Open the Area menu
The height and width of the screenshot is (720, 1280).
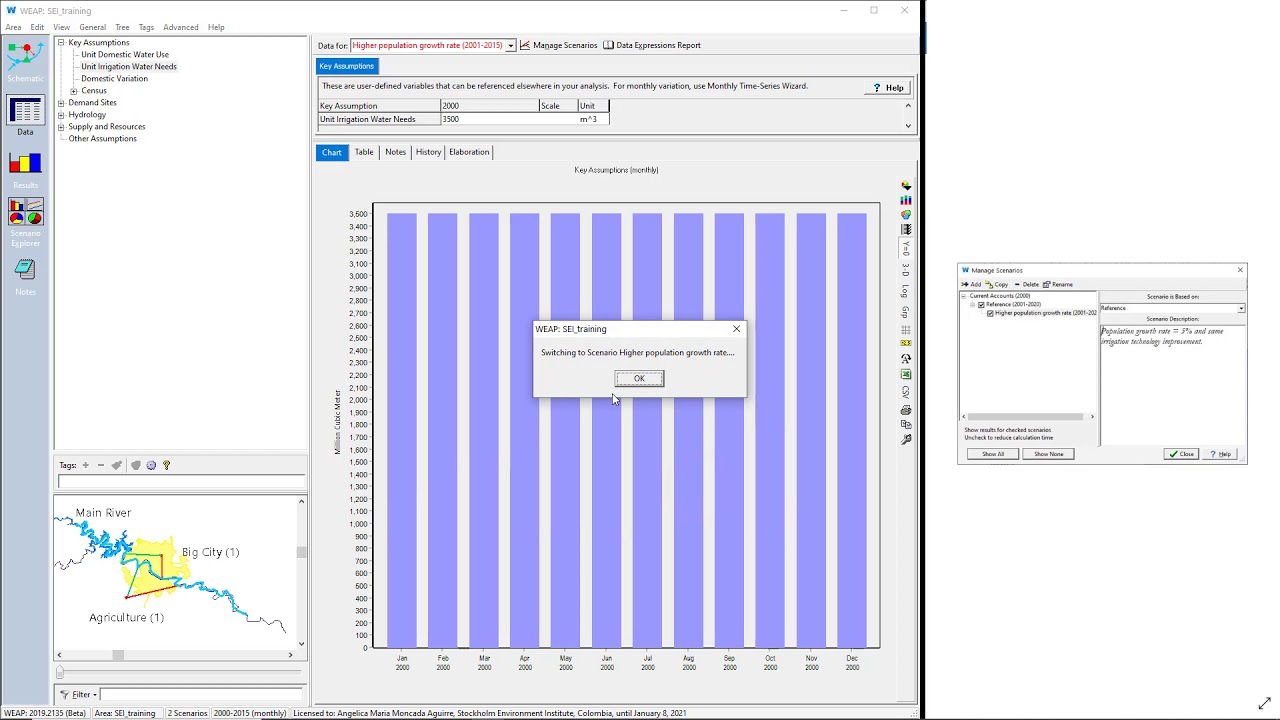13,27
